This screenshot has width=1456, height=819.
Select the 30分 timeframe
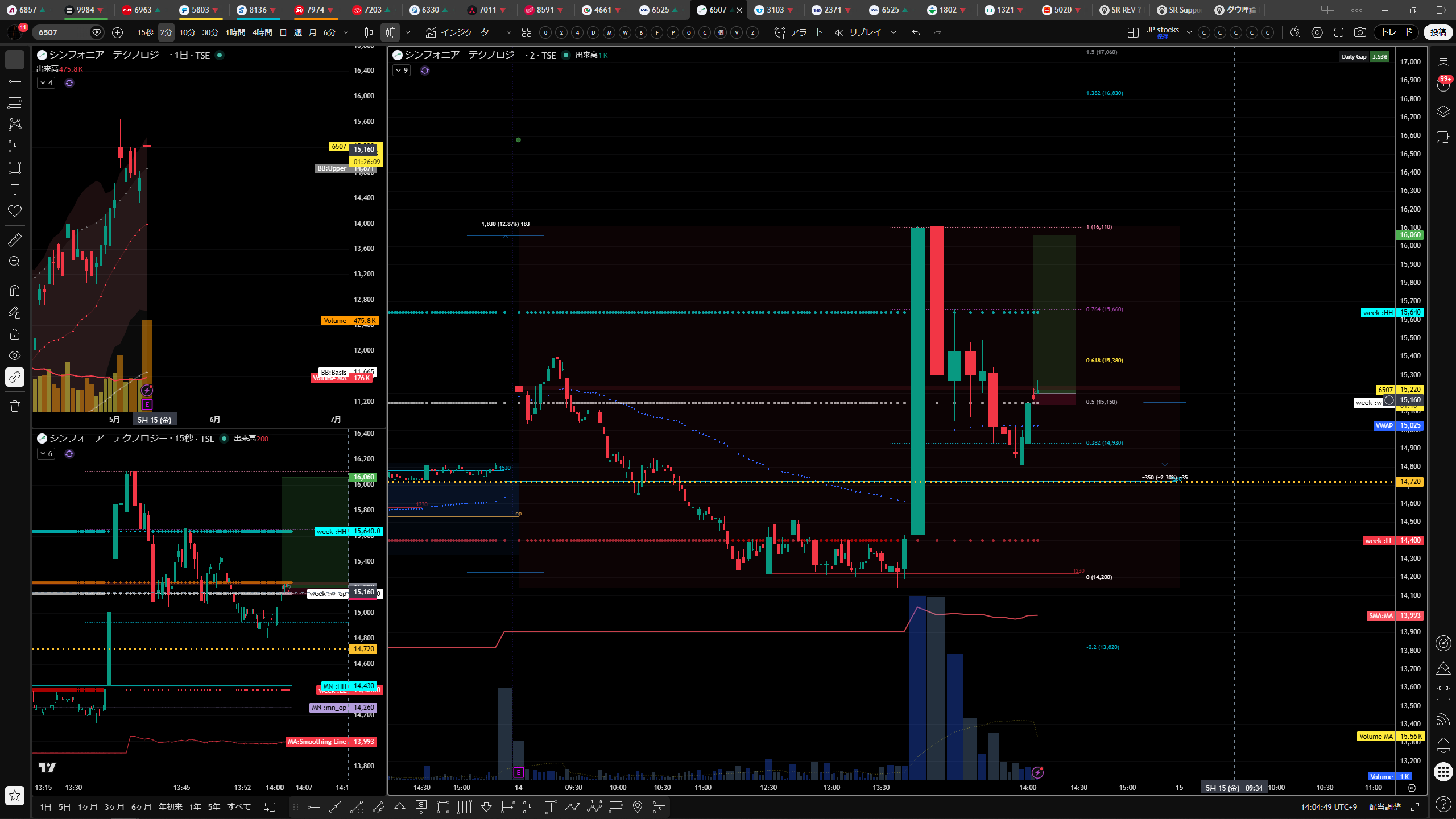coord(210,32)
